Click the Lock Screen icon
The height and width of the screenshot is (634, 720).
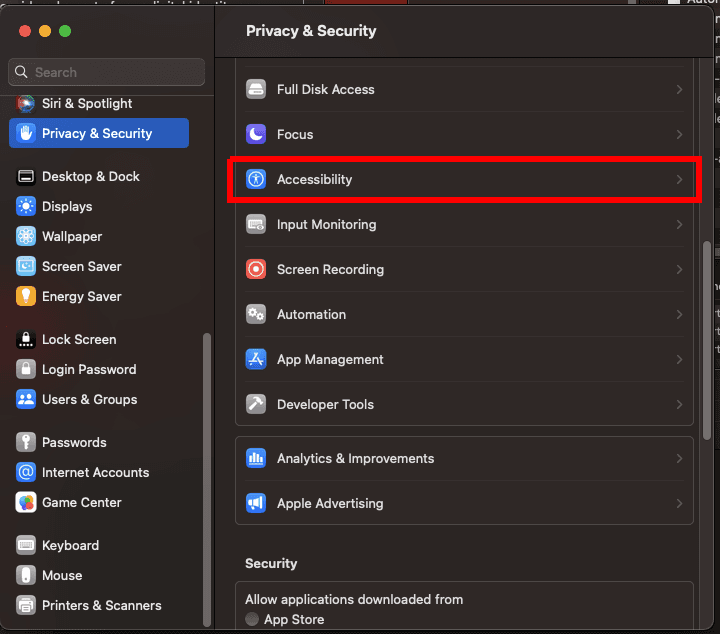click(x=26, y=339)
